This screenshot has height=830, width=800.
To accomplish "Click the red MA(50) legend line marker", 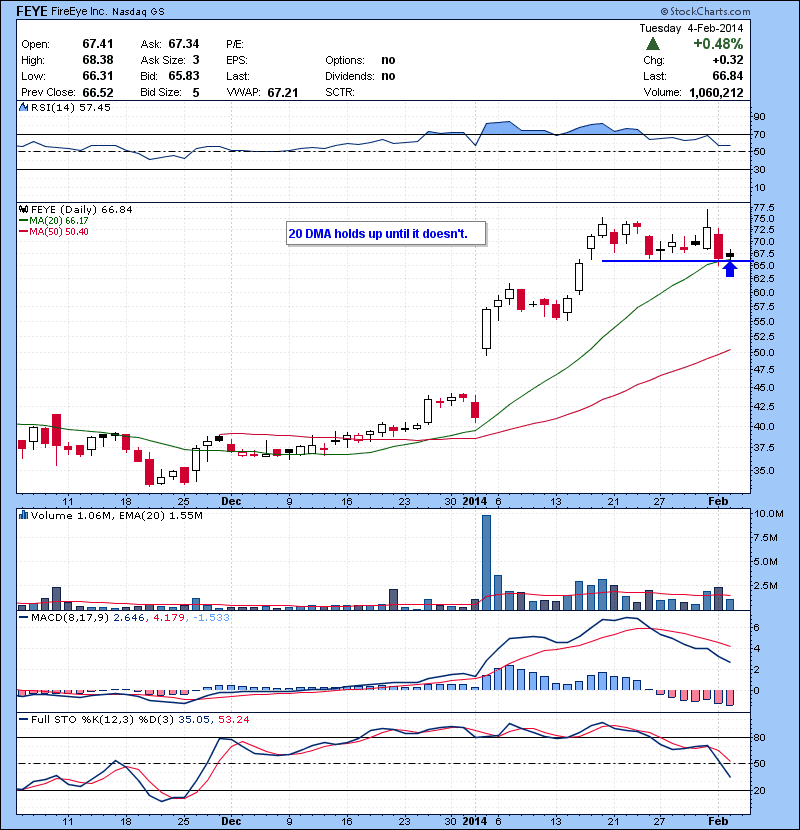I will click(23, 232).
